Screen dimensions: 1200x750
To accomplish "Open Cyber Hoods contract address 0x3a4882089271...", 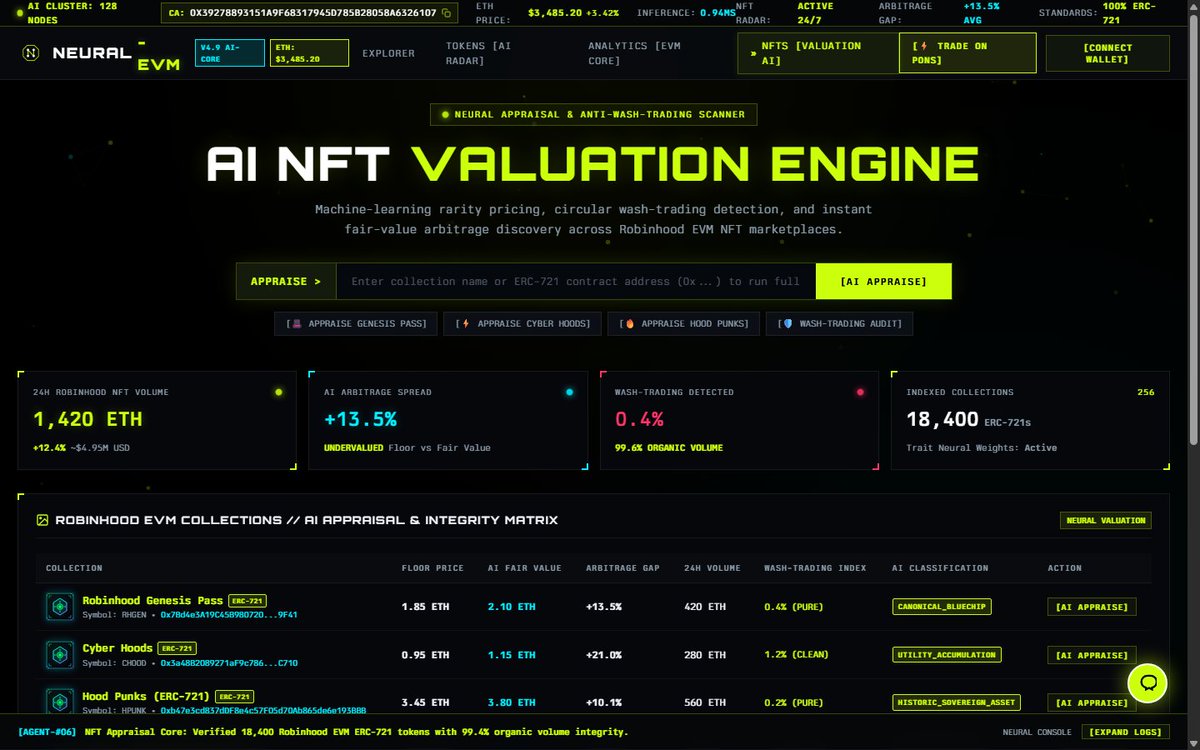I will tap(228, 663).
